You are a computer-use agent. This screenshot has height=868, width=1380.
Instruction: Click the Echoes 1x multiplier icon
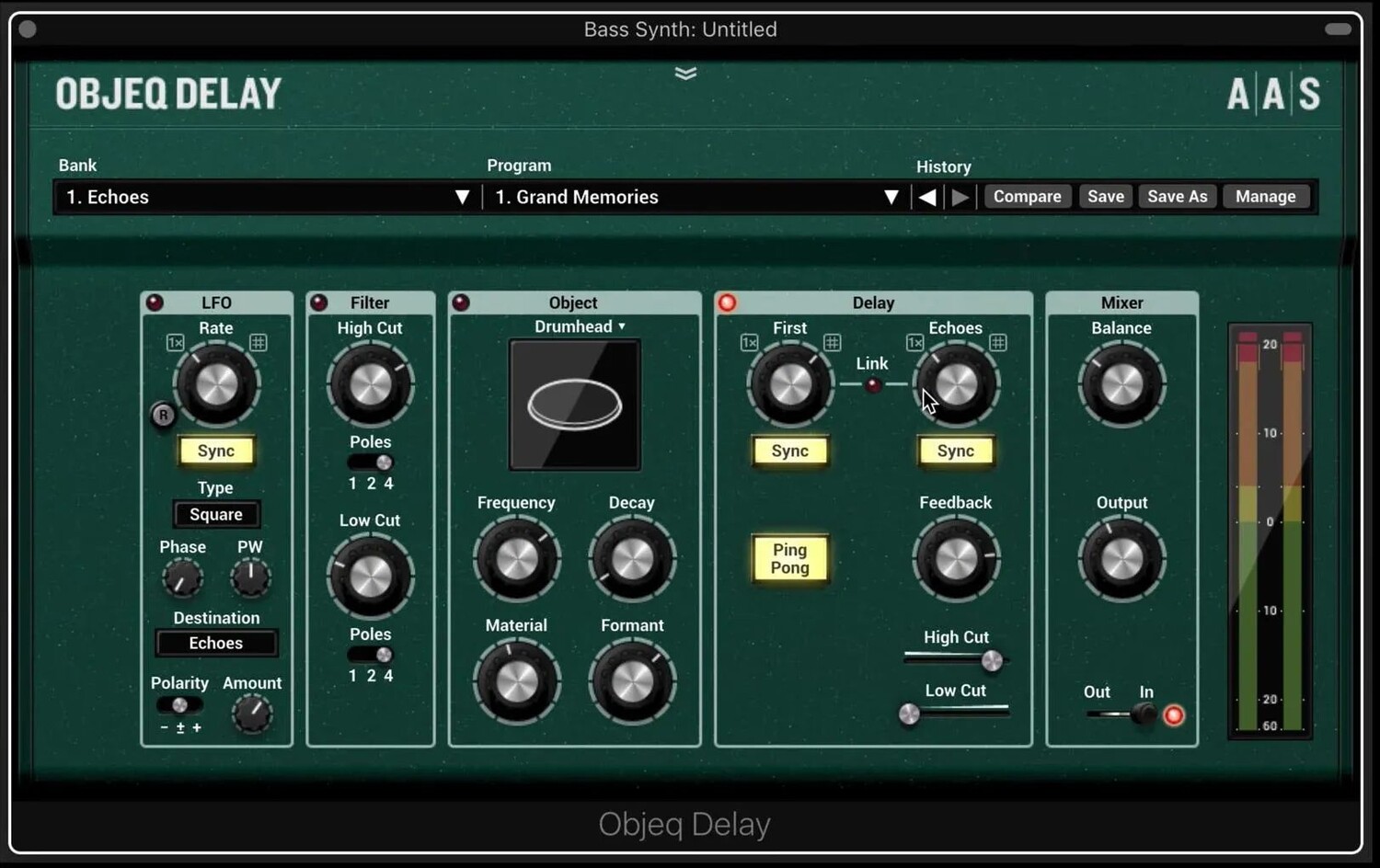click(x=914, y=343)
